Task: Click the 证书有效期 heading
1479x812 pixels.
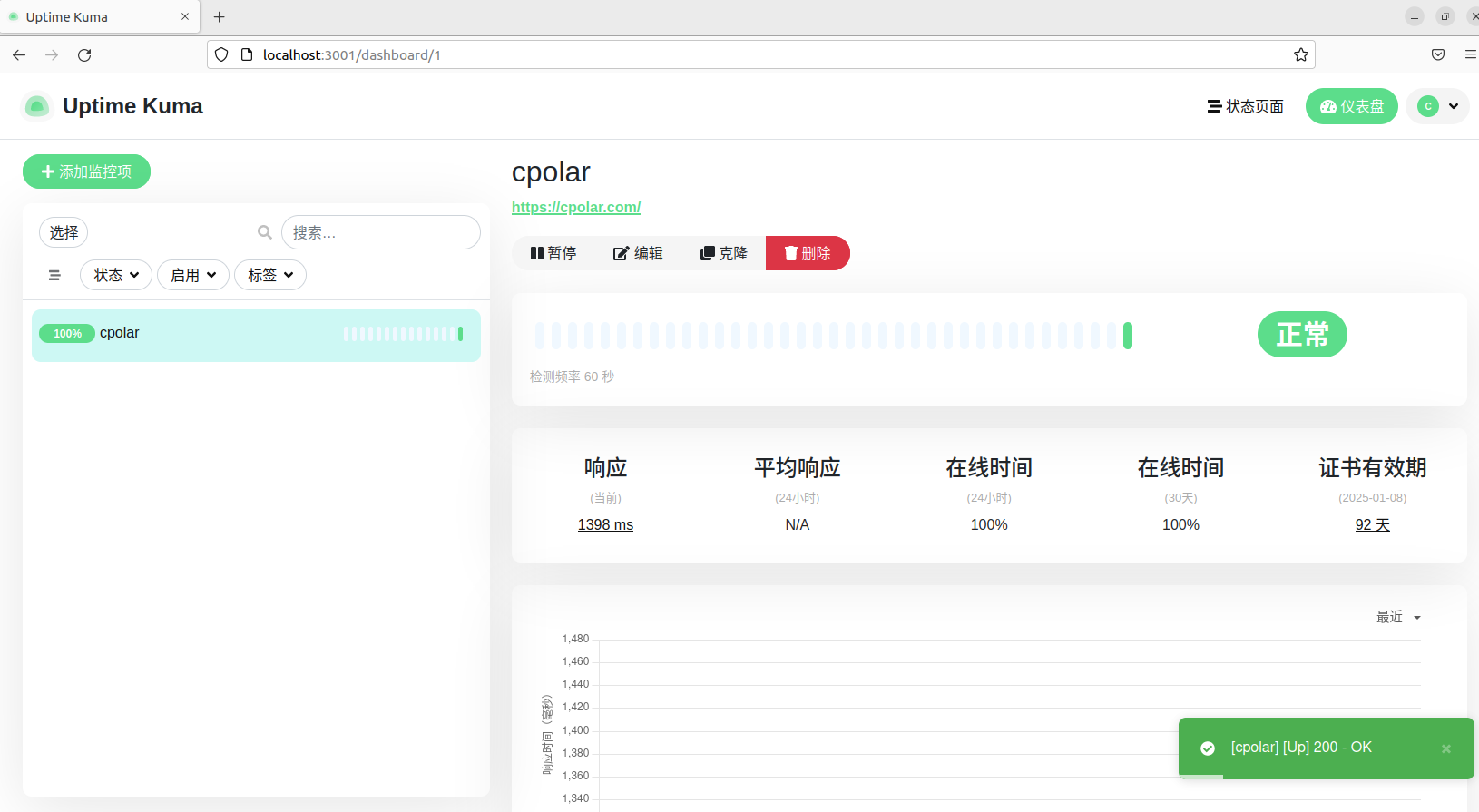Action: pos(1372,467)
